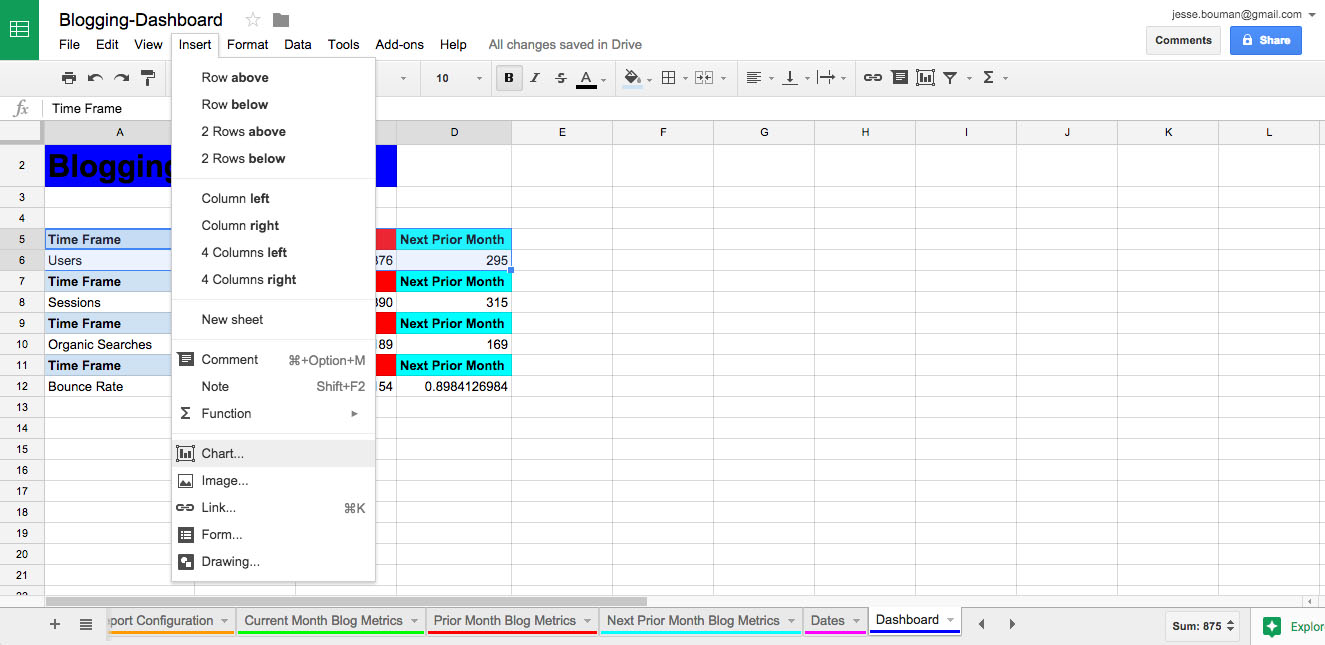The image size is (1325, 645).
Task: Click the insert chart toolbar icon
Action: (925, 78)
